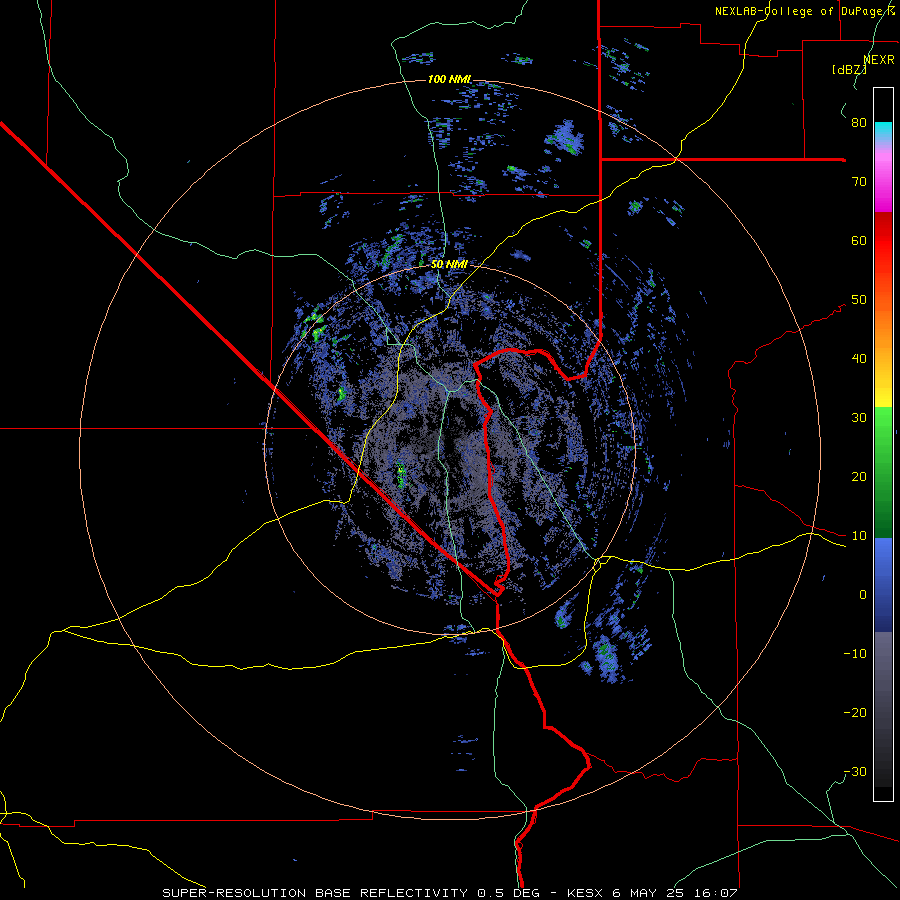Image resolution: width=900 pixels, height=900 pixels.
Task: Click the '100 NMI' range ring label
Action: pos(449,79)
